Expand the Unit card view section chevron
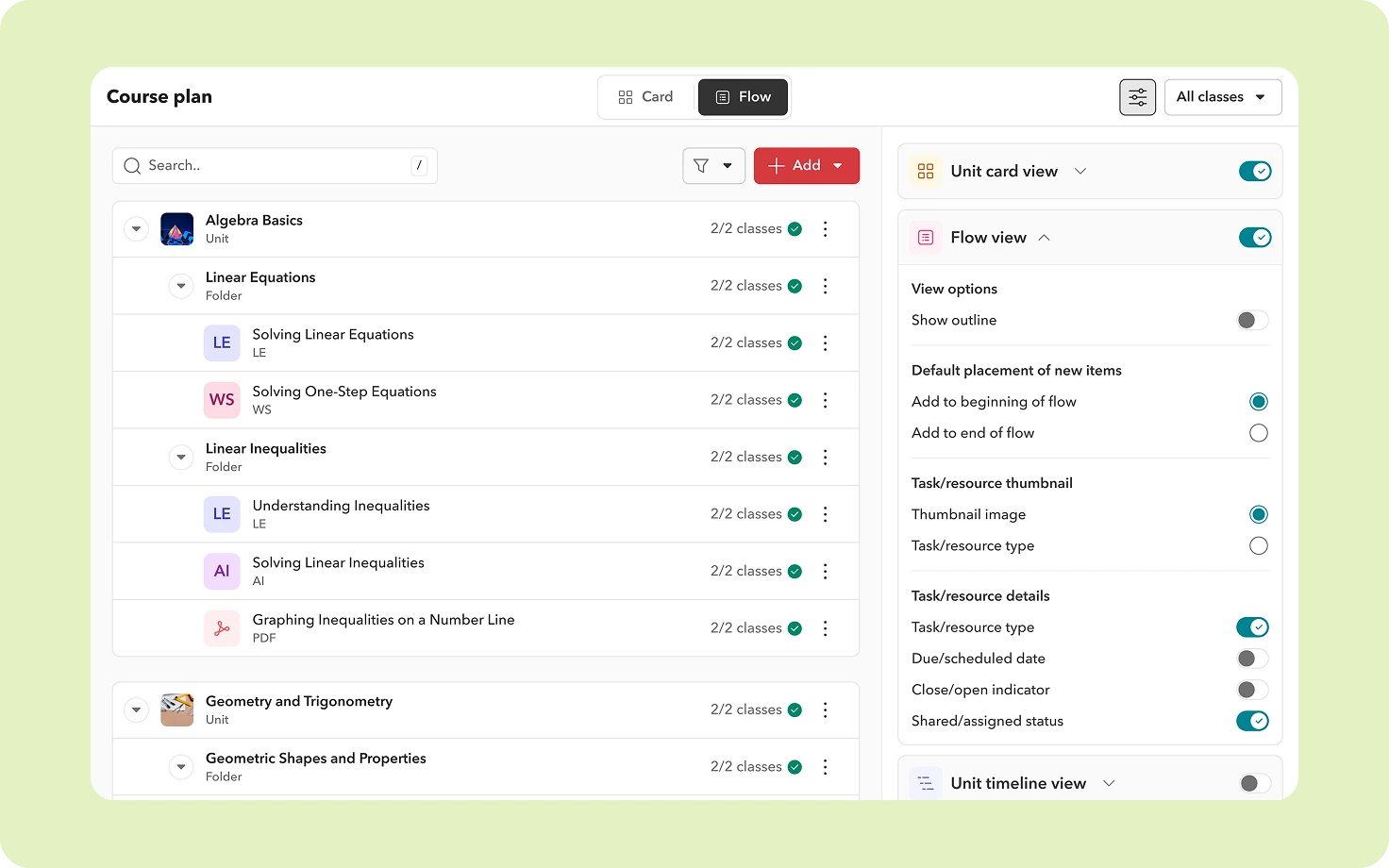Image resolution: width=1389 pixels, height=868 pixels. [x=1080, y=172]
